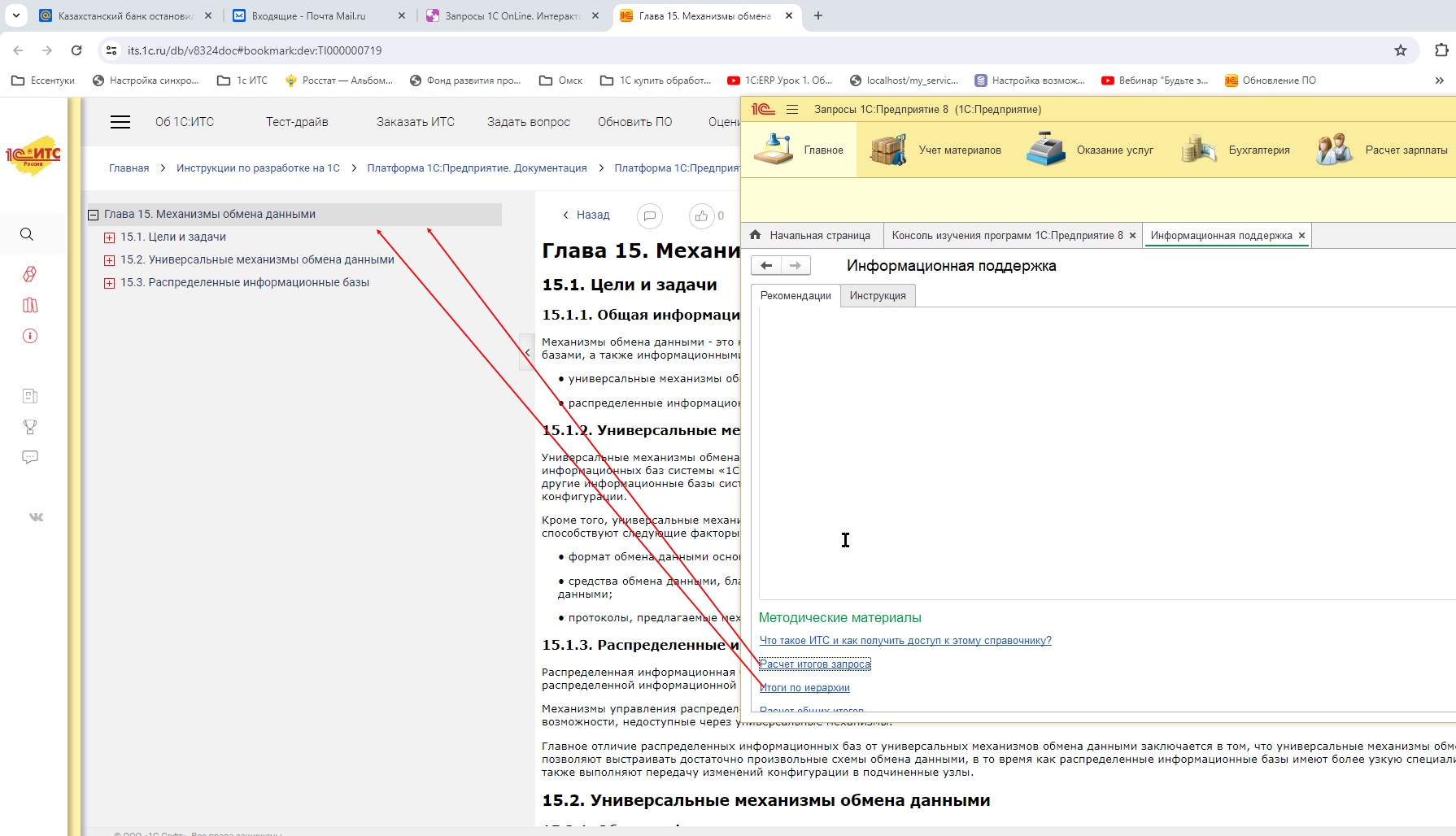Viewport: 1456px width, 836px height.
Task: Open the browser extensions icon
Action: click(1441, 50)
